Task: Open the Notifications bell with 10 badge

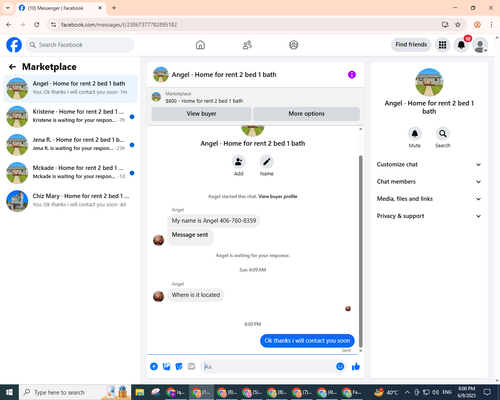Action: click(461, 45)
